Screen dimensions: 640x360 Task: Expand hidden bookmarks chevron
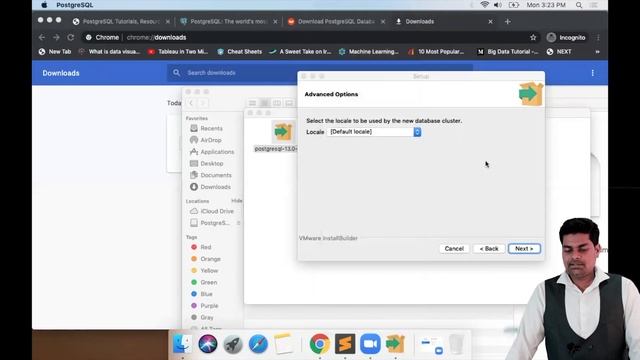(x=598, y=52)
